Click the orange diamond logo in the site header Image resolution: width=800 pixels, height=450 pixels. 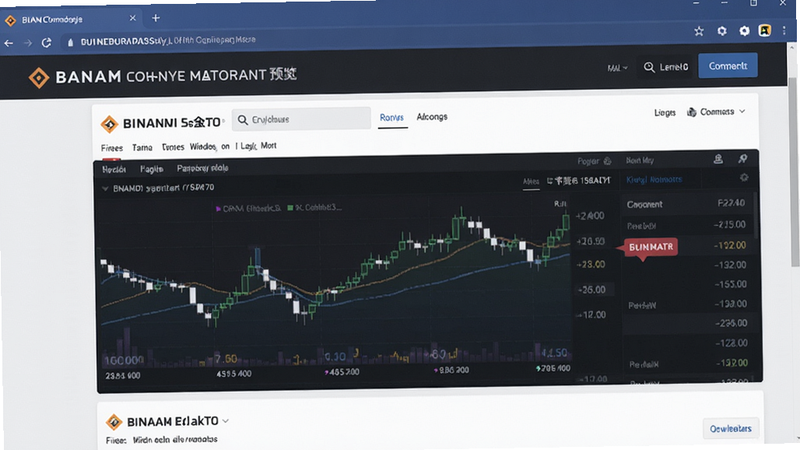click(39, 78)
